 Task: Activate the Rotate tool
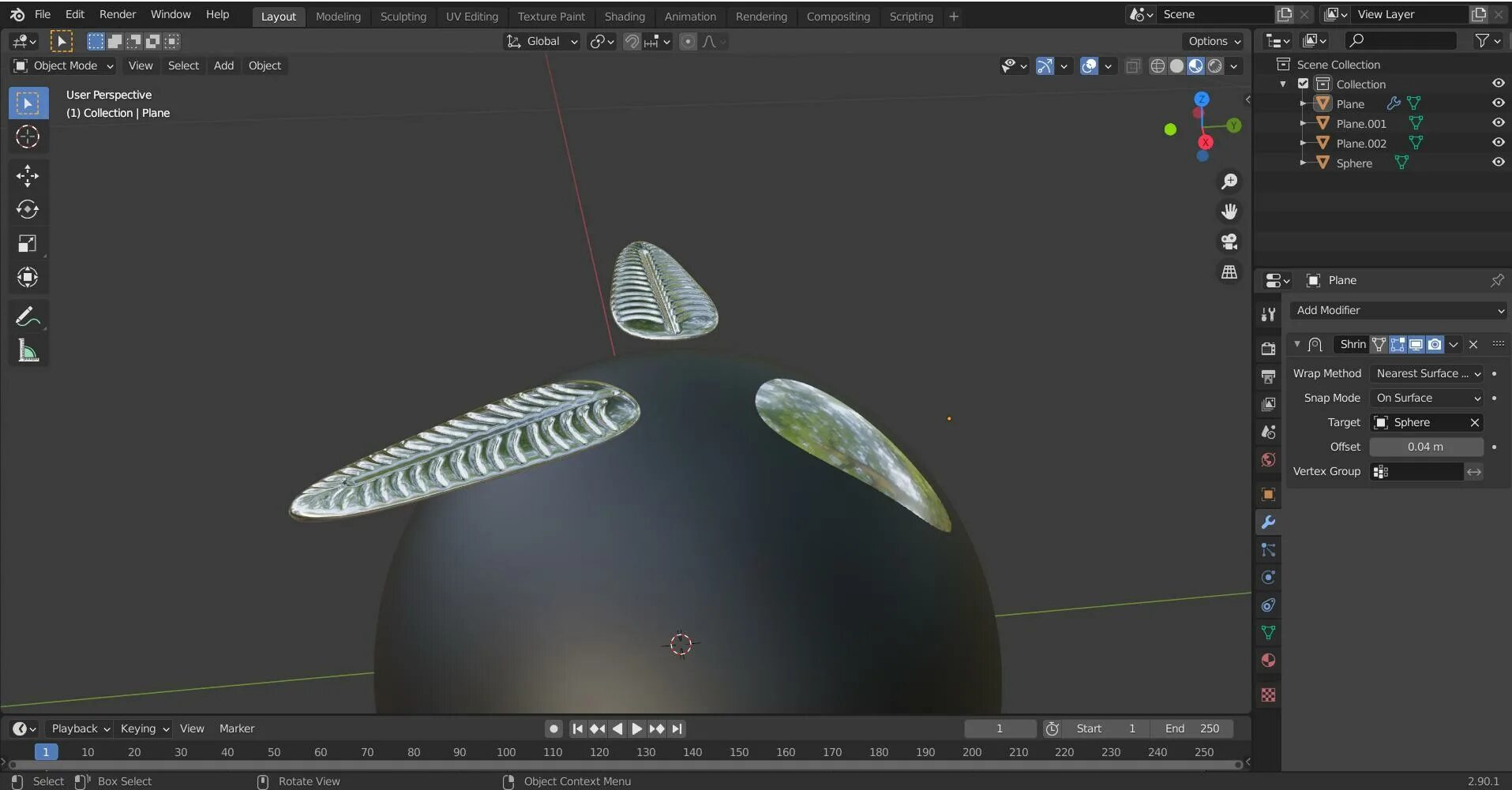[x=28, y=209]
